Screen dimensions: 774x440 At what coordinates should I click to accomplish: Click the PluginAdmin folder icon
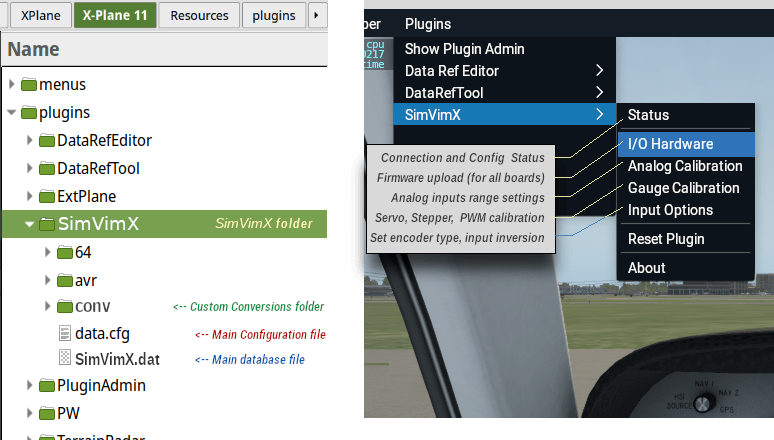[x=47, y=385]
